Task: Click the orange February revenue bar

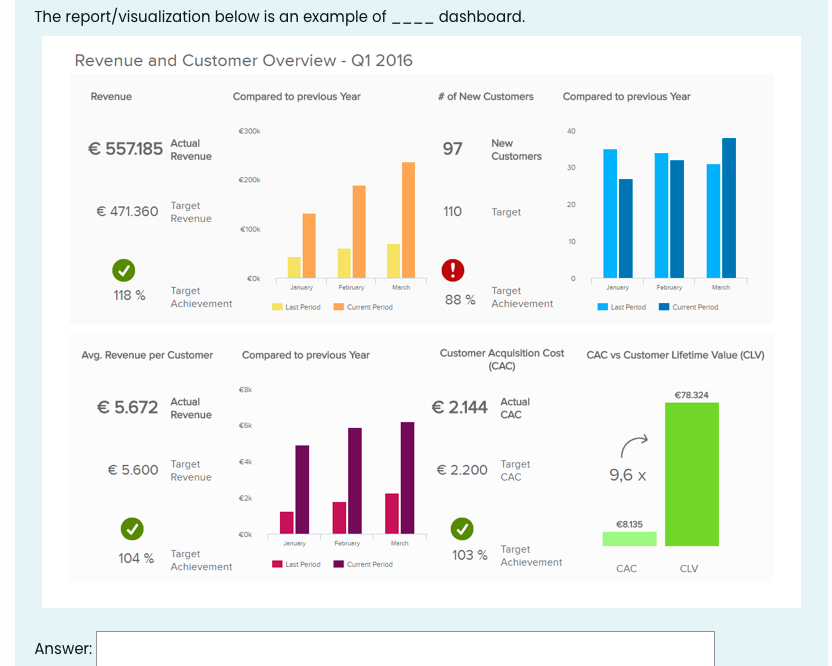Action: 359,231
